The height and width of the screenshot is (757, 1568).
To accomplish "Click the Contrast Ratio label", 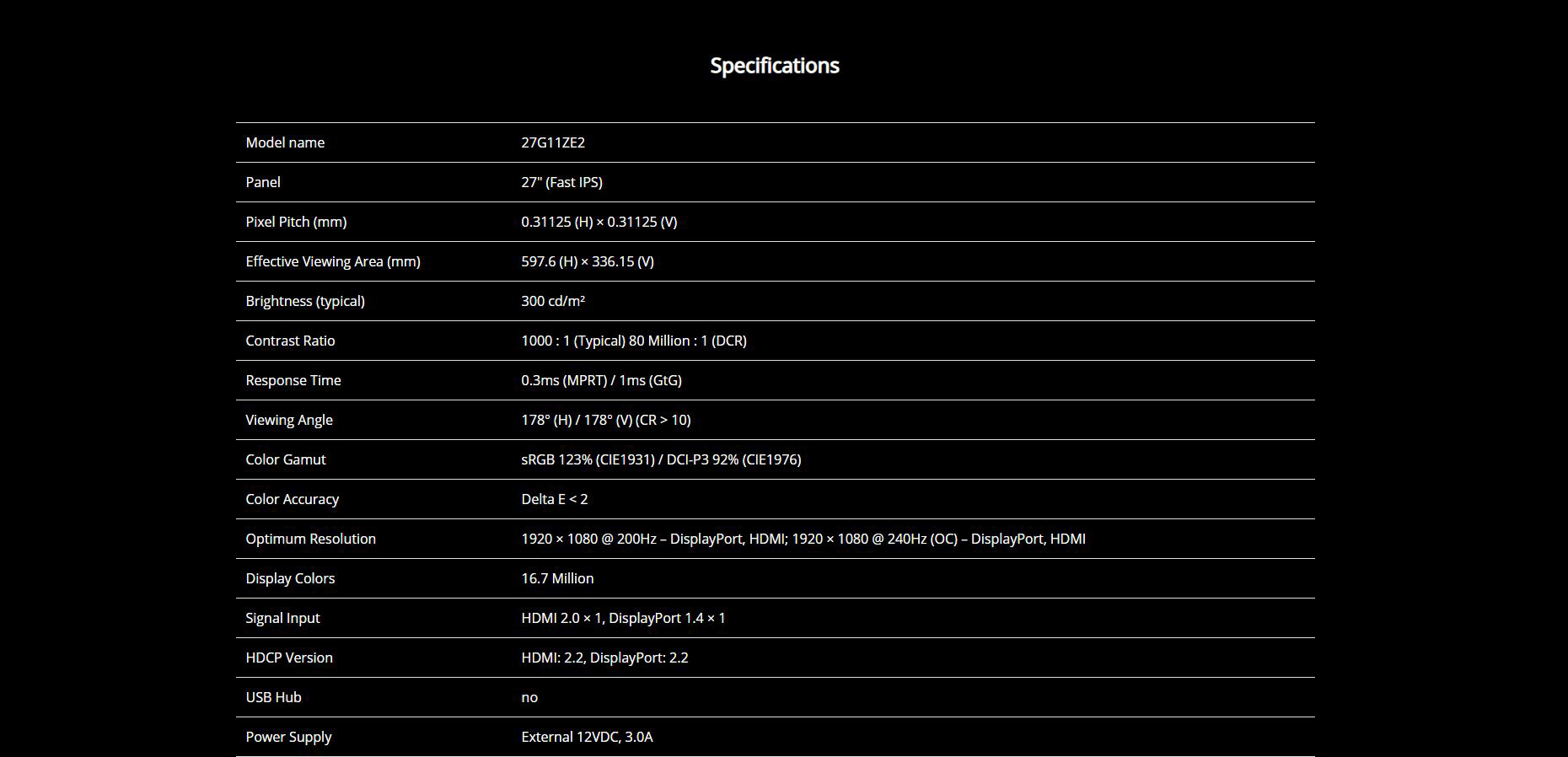I will (290, 341).
